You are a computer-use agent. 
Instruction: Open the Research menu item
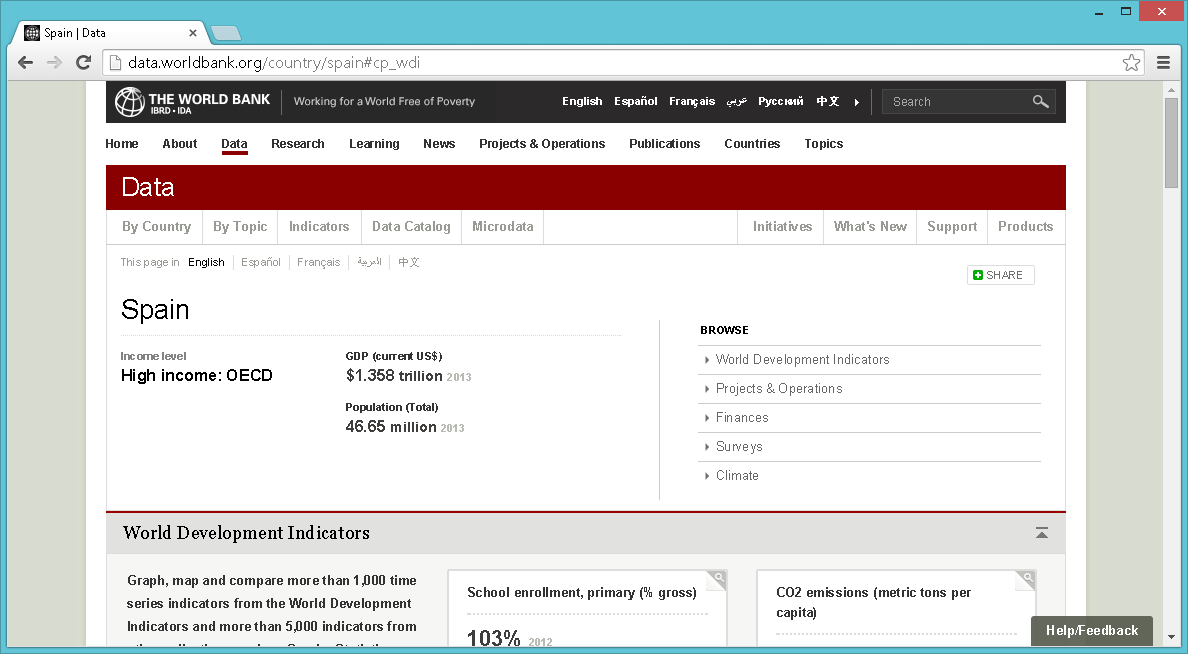298,144
